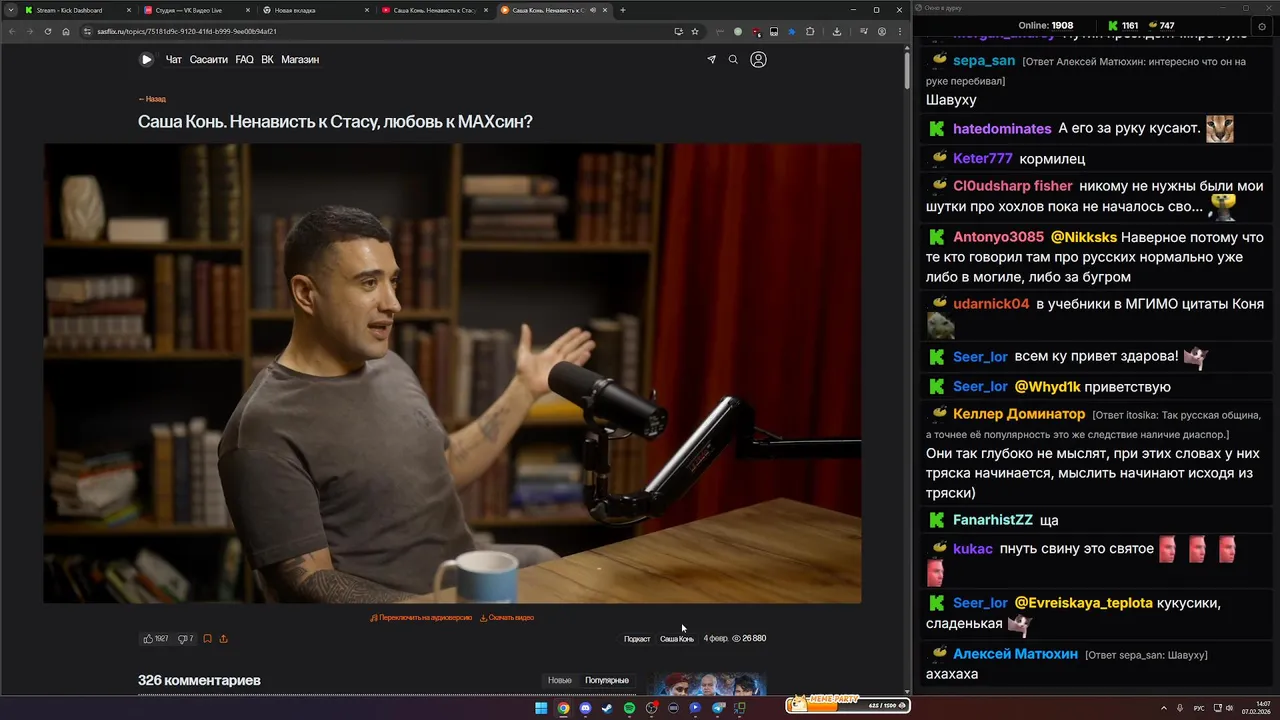This screenshot has width=1280, height=720.
Task: Open the FAQ menu item
Action: pos(244,60)
